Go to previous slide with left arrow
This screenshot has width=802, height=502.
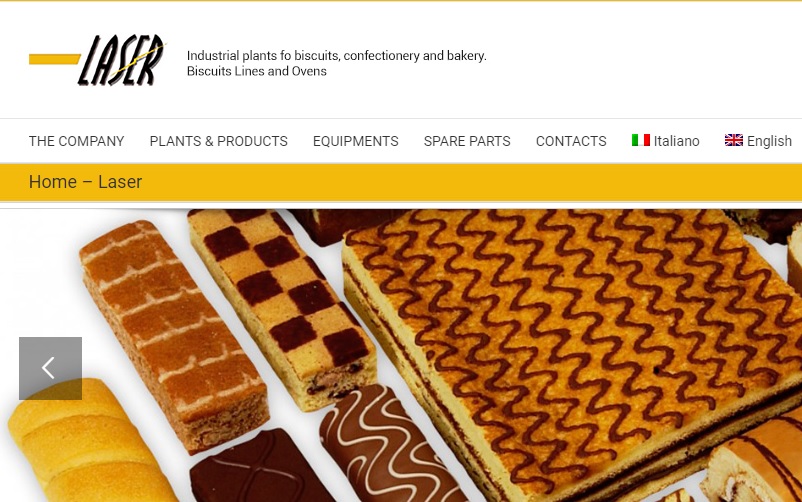50,368
